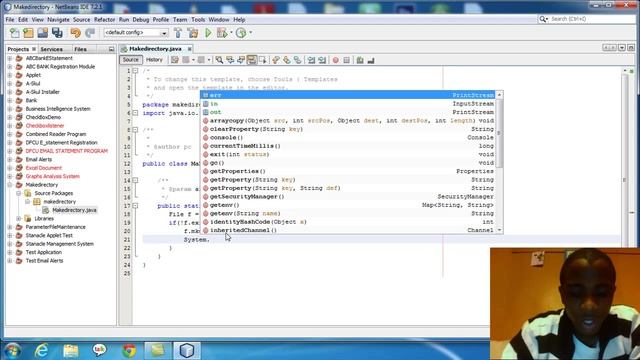
Task: Click the Build Project hammer icon
Action: (x=178, y=33)
